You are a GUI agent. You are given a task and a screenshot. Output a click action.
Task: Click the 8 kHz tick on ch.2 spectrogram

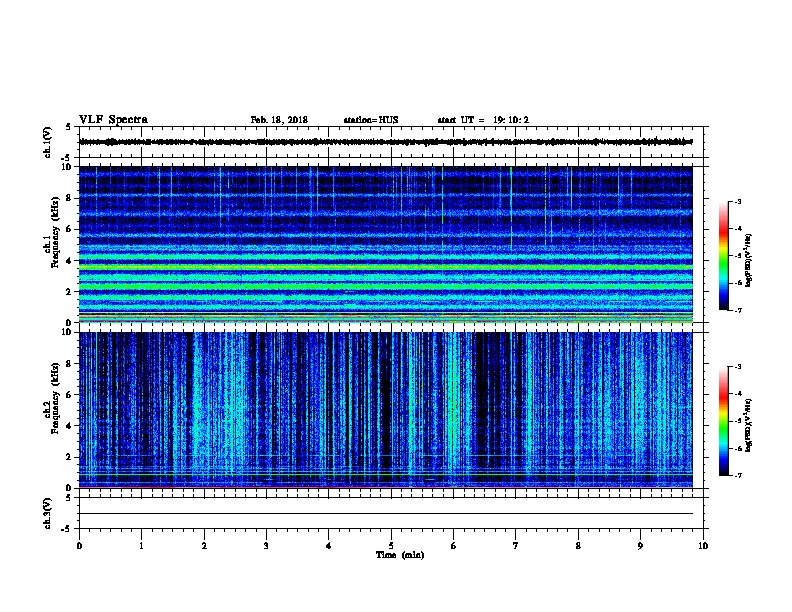point(69,364)
